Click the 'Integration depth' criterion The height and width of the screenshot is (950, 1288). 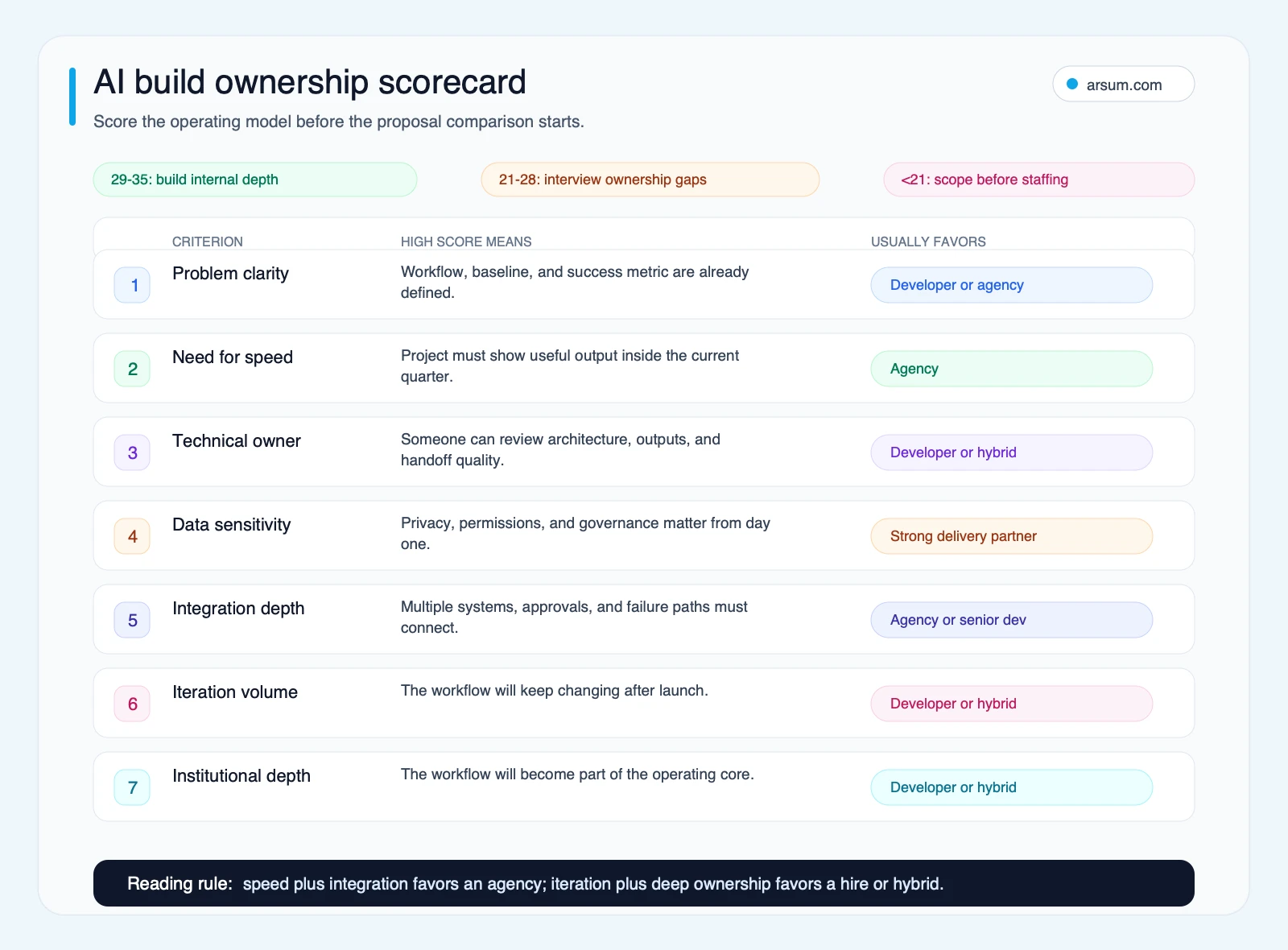coord(238,609)
